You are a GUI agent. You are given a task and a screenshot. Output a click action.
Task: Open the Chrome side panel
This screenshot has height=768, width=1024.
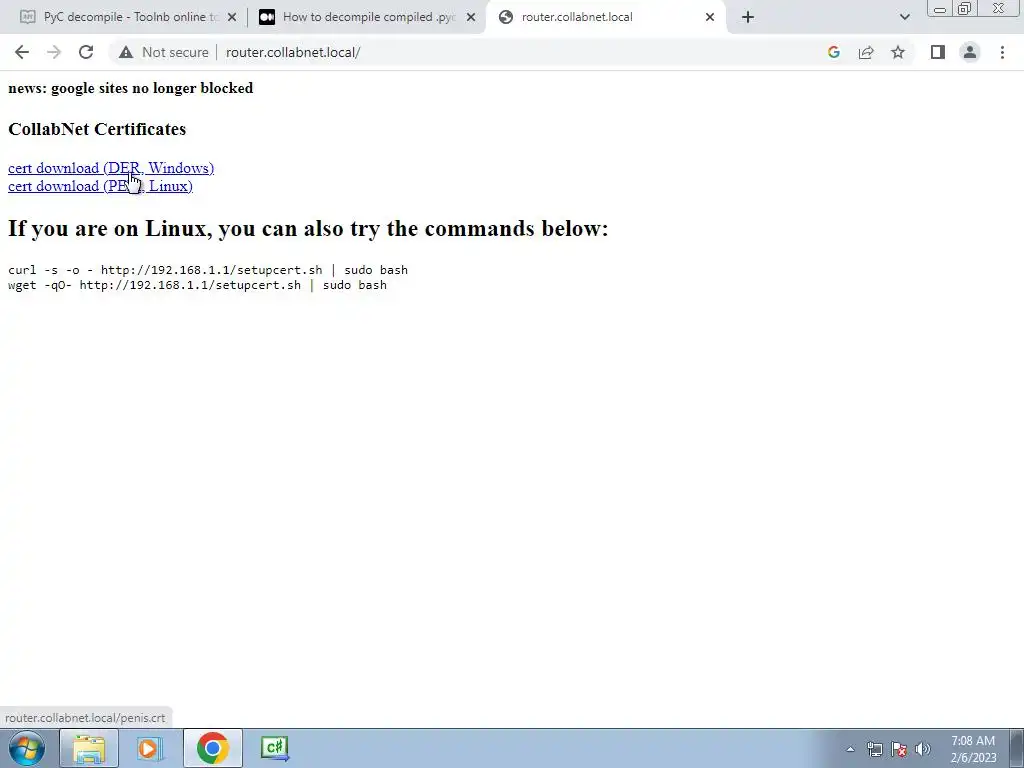tap(938, 52)
